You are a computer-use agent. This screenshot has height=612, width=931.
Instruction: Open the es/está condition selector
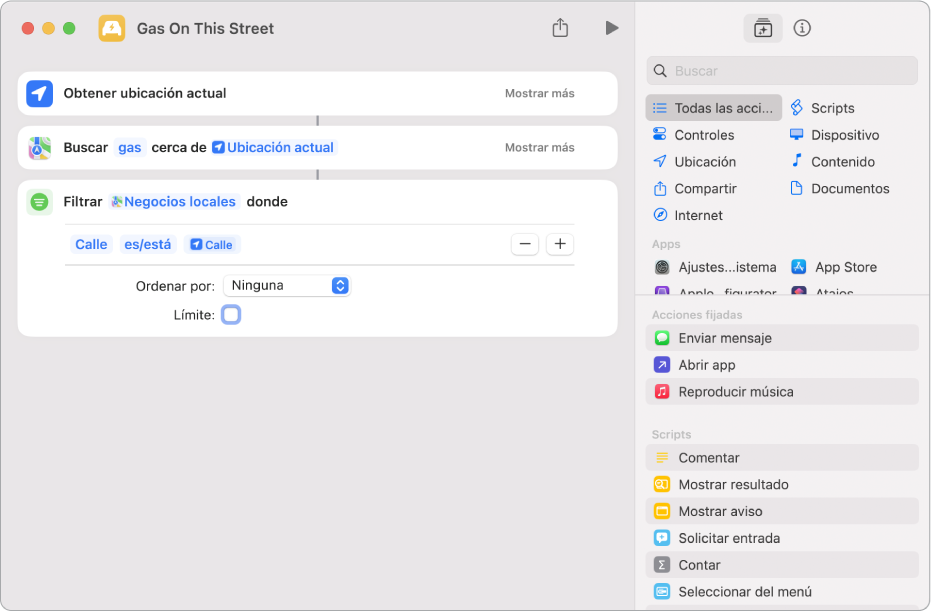pos(148,245)
